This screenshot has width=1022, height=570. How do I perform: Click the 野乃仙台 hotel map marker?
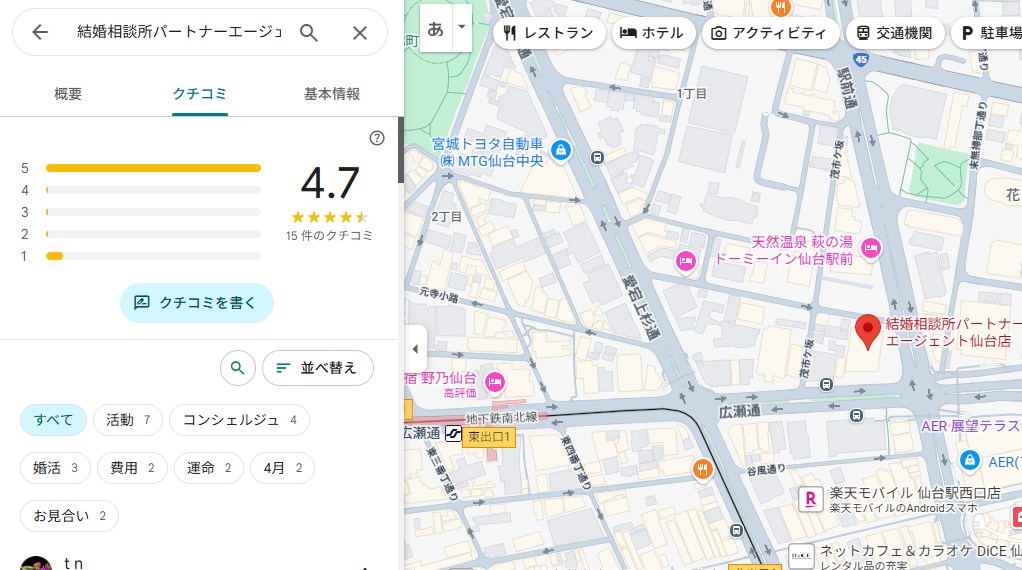coord(494,382)
